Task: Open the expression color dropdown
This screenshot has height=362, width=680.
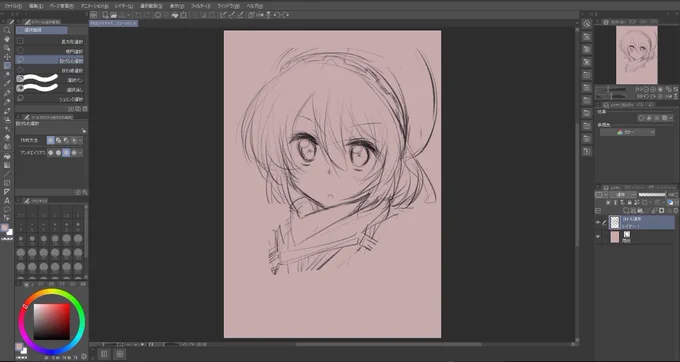Action: [627, 133]
